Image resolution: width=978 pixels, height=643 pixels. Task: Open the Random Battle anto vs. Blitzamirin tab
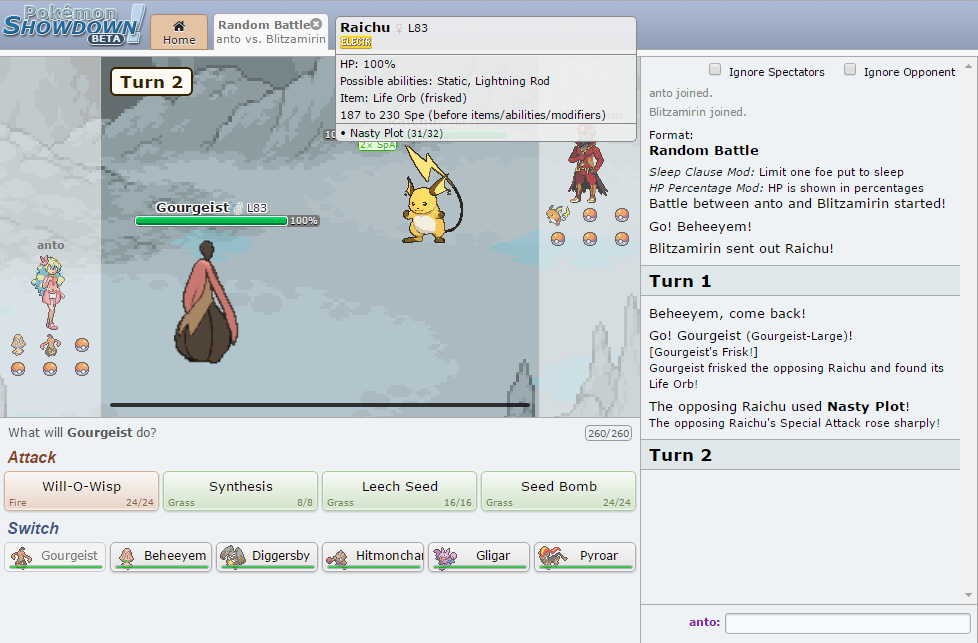tap(271, 32)
